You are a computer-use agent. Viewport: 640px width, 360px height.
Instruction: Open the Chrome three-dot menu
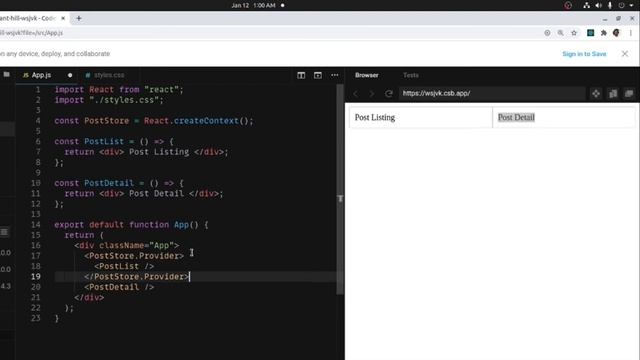(631, 33)
